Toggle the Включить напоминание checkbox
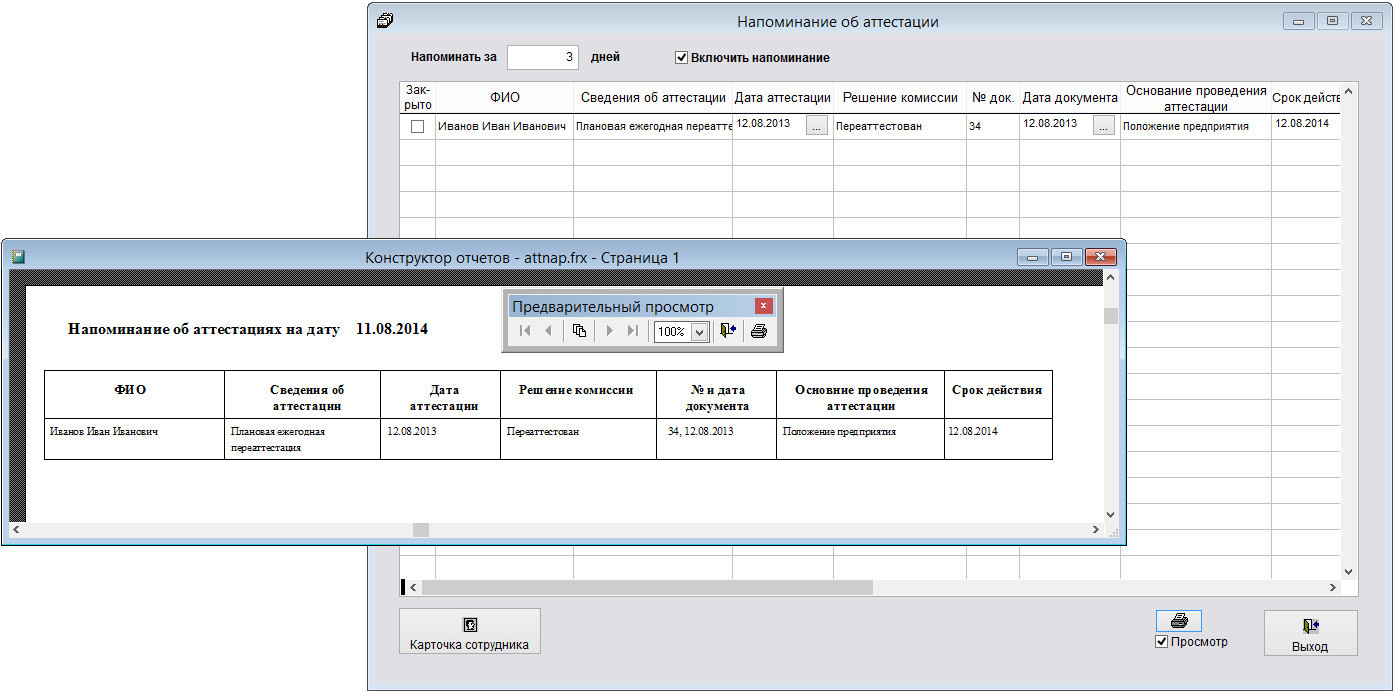Viewport: 1393px width, 692px height. click(x=682, y=58)
